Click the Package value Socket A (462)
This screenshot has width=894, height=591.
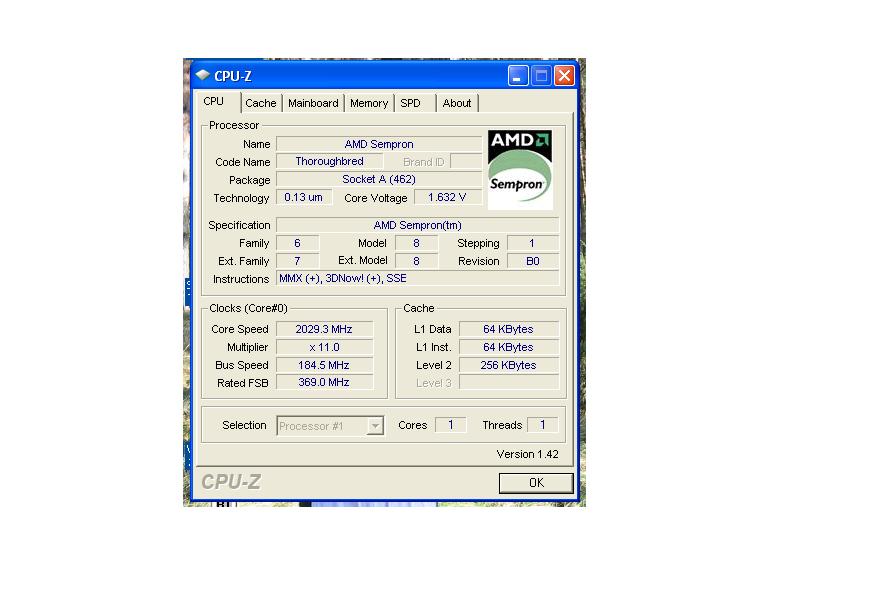coord(379,179)
